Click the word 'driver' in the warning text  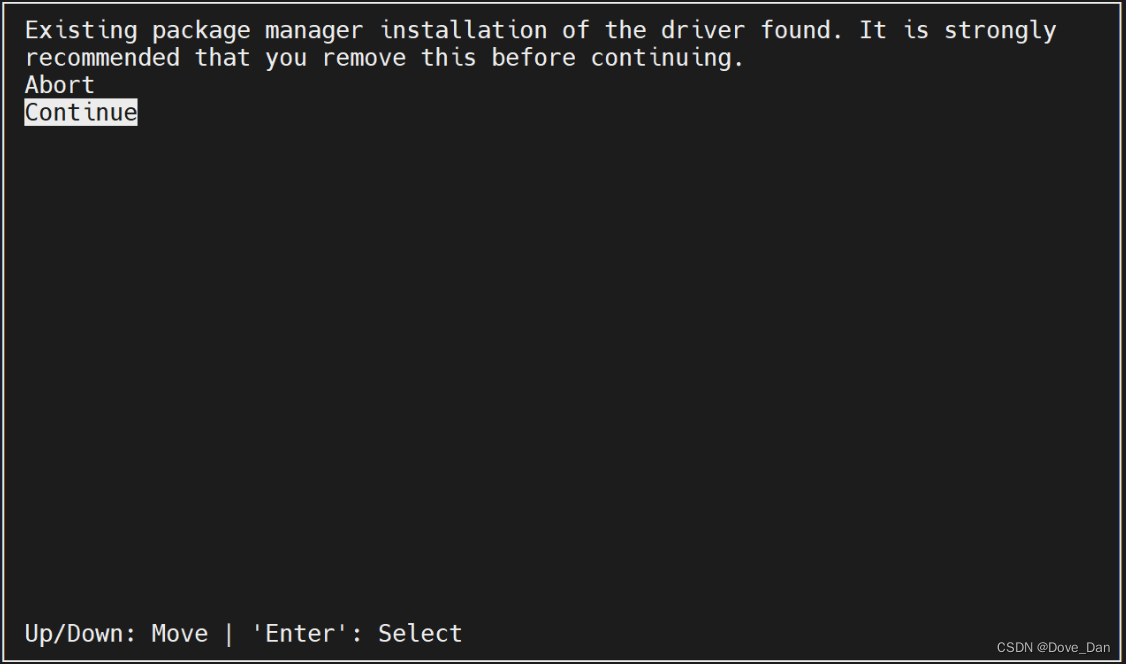pos(703,30)
